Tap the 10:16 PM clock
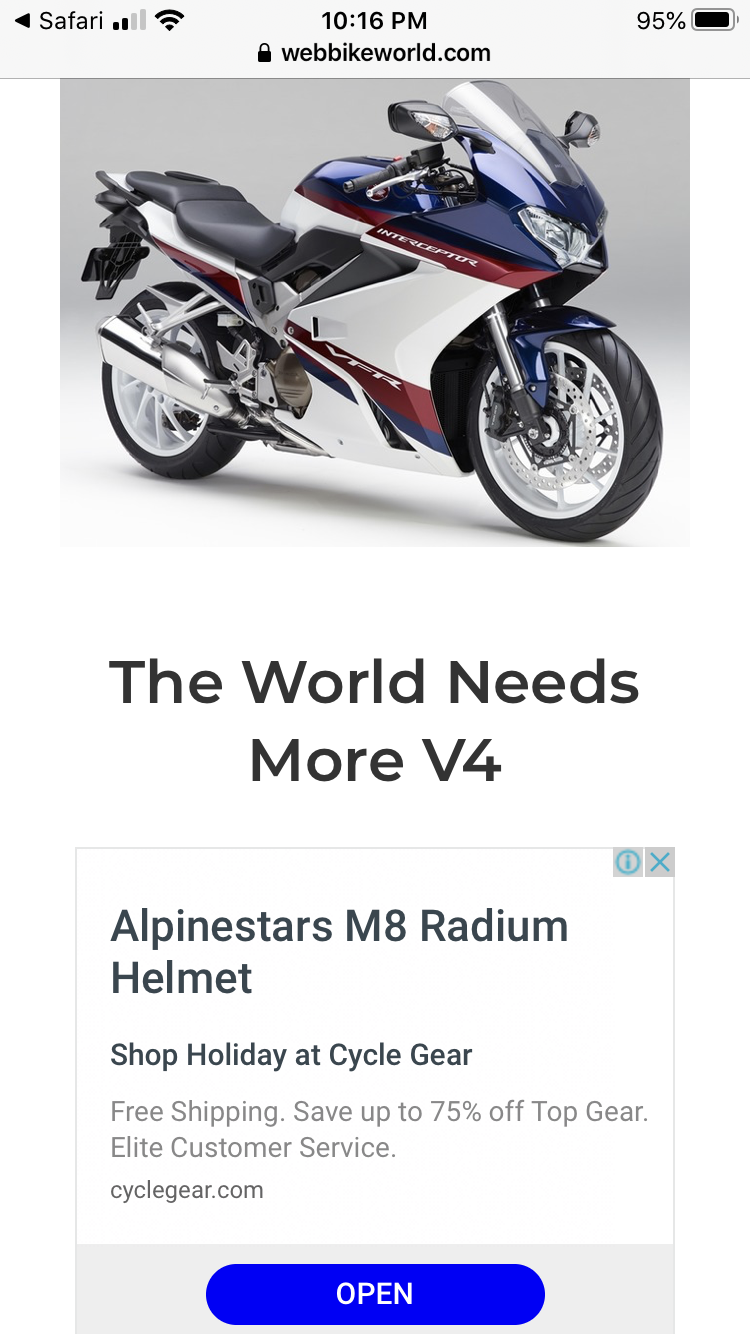 click(x=374, y=20)
